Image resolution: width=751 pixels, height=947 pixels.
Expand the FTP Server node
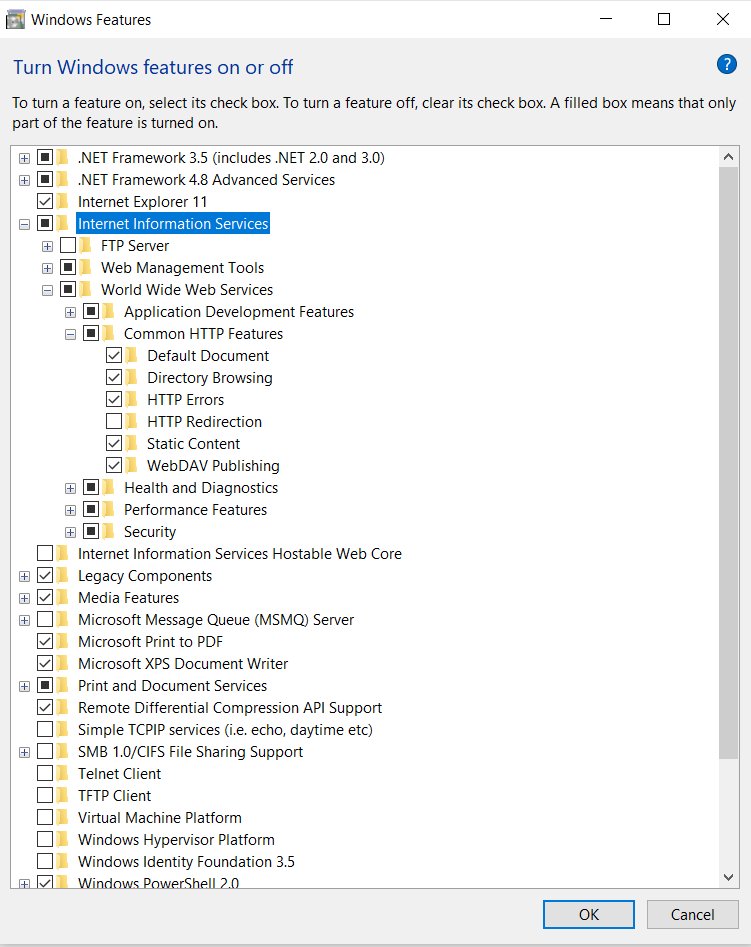coord(47,246)
